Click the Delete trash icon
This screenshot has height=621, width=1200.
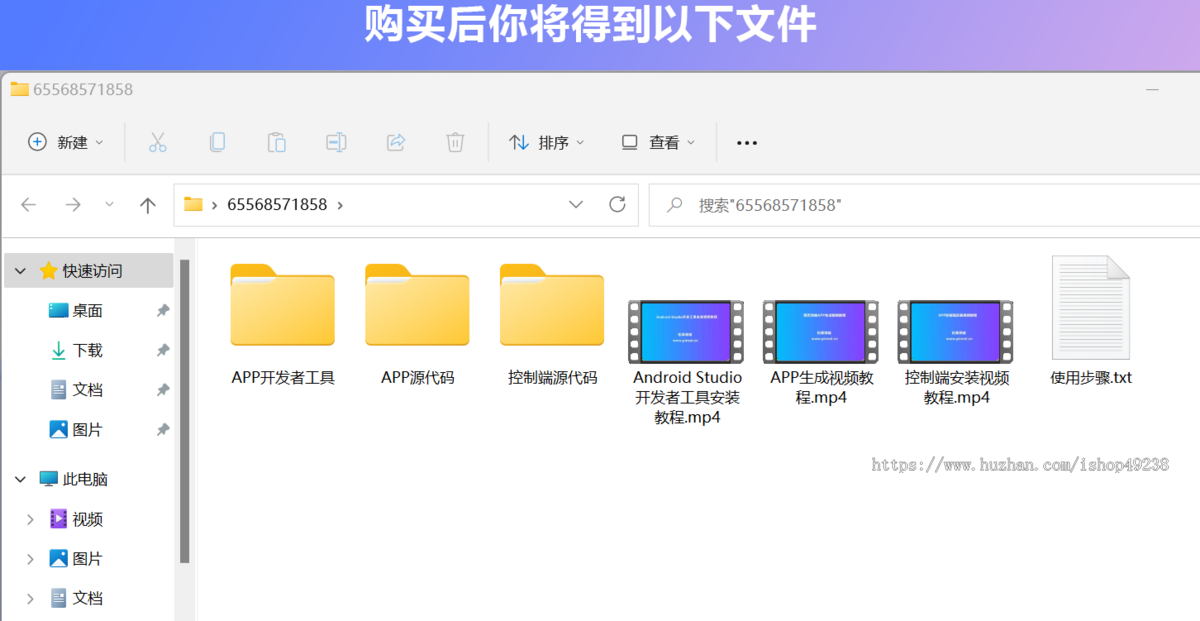[x=455, y=142]
